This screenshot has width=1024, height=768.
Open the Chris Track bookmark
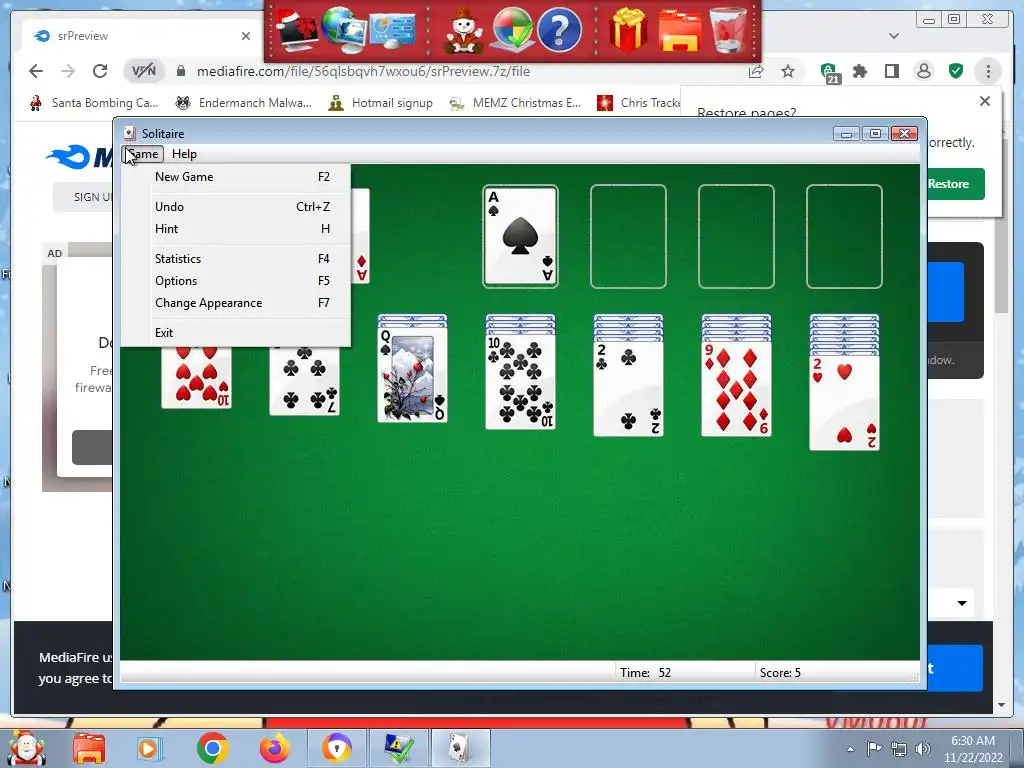click(x=638, y=103)
